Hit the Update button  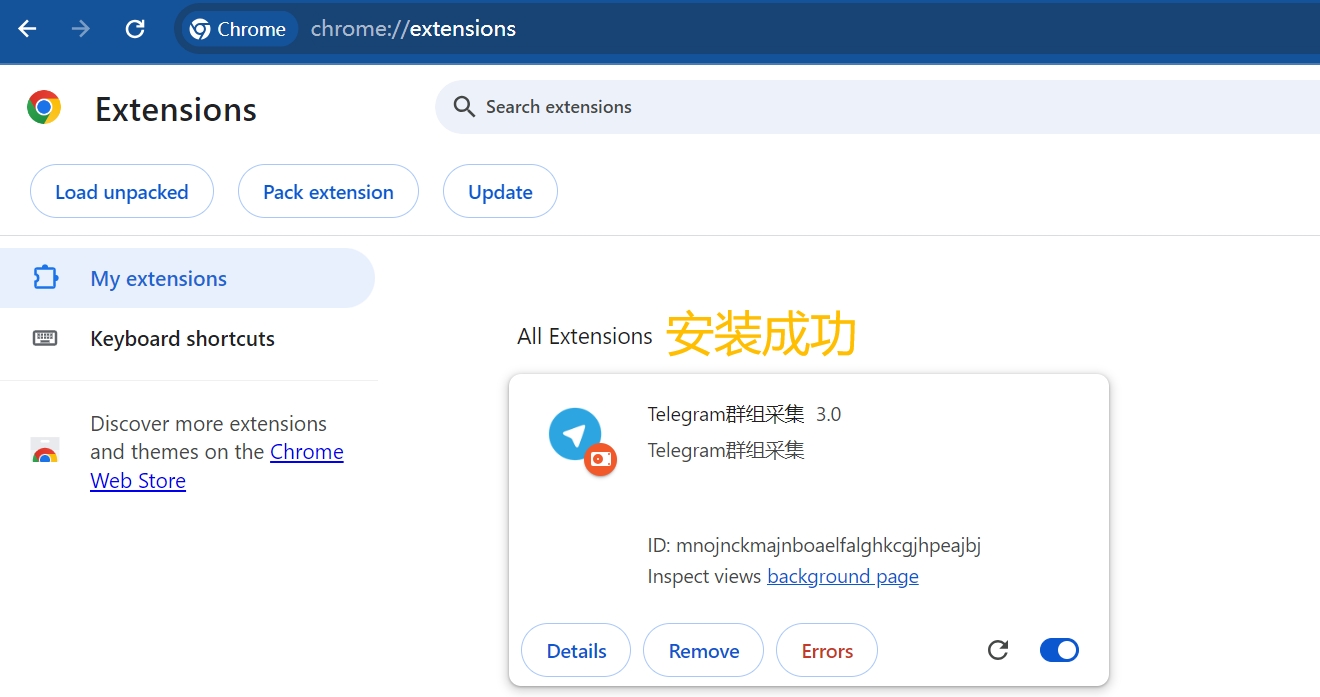tap(500, 192)
